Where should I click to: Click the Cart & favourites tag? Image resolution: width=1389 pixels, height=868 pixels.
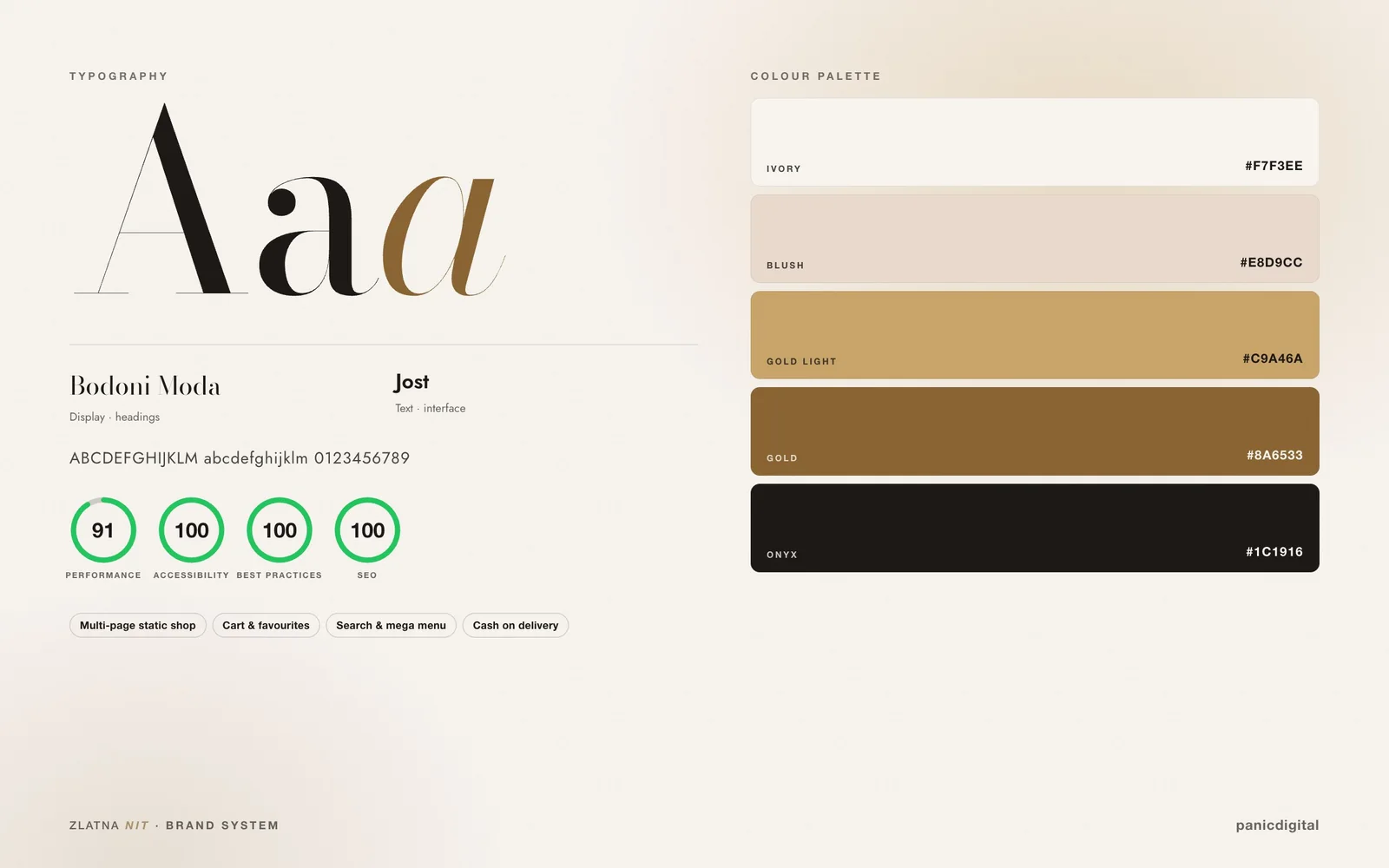266,626
